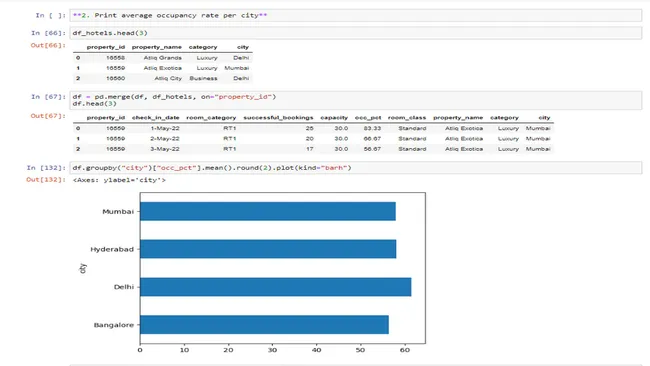The height and width of the screenshot is (366, 650).
Task: Click the markdown cell about average occupancy rate
Action: click(356, 15)
